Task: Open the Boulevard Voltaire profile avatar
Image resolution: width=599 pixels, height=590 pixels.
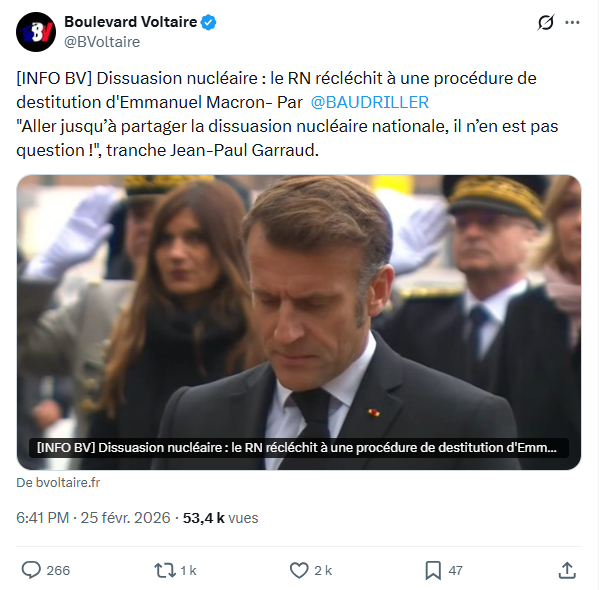Action: pos(36,32)
